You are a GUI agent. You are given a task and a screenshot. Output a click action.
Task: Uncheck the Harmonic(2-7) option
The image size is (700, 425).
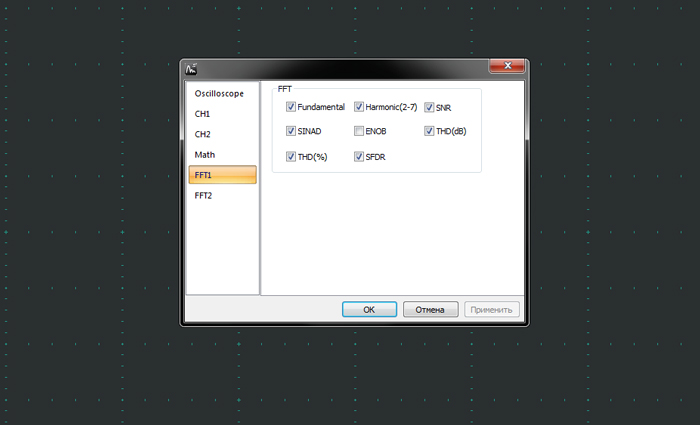point(359,107)
